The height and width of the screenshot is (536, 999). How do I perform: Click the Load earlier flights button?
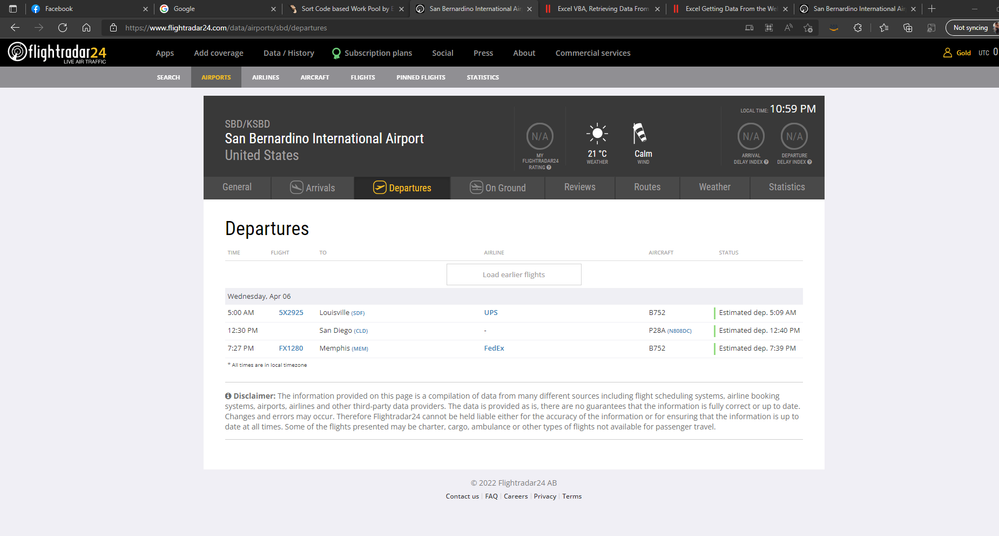514,275
